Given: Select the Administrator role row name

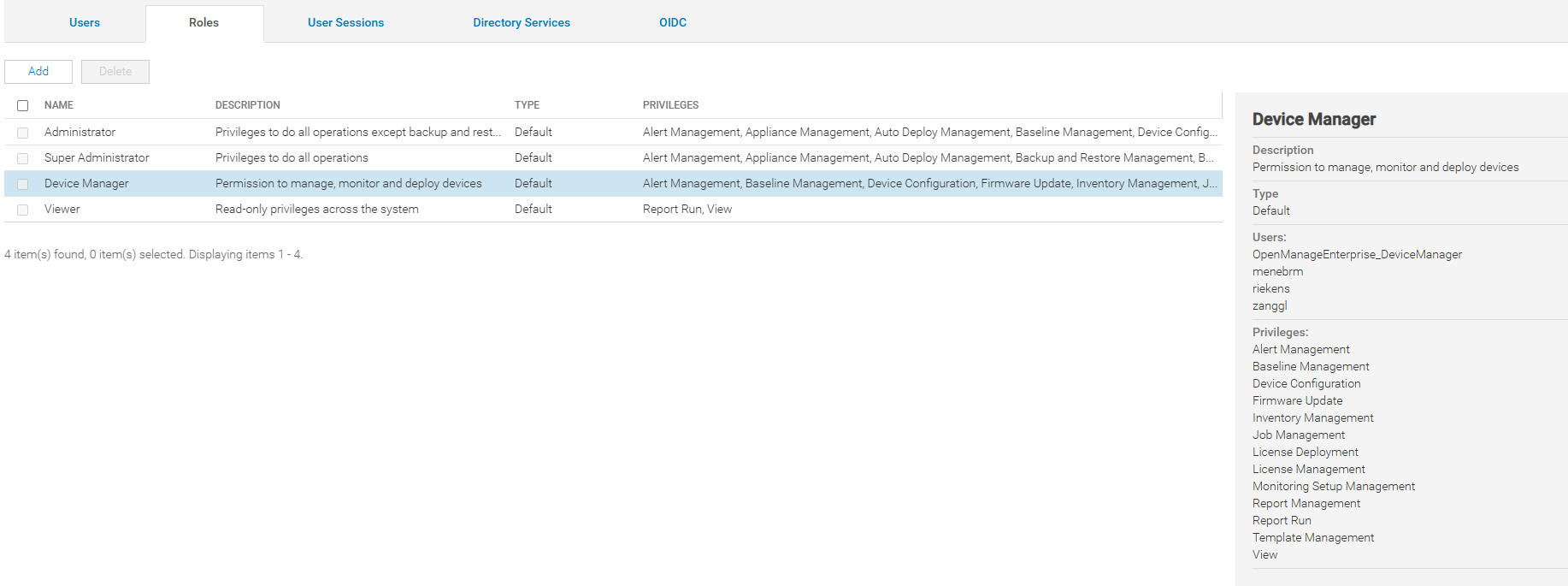Looking at the screenshot, I should coord(80,132).
